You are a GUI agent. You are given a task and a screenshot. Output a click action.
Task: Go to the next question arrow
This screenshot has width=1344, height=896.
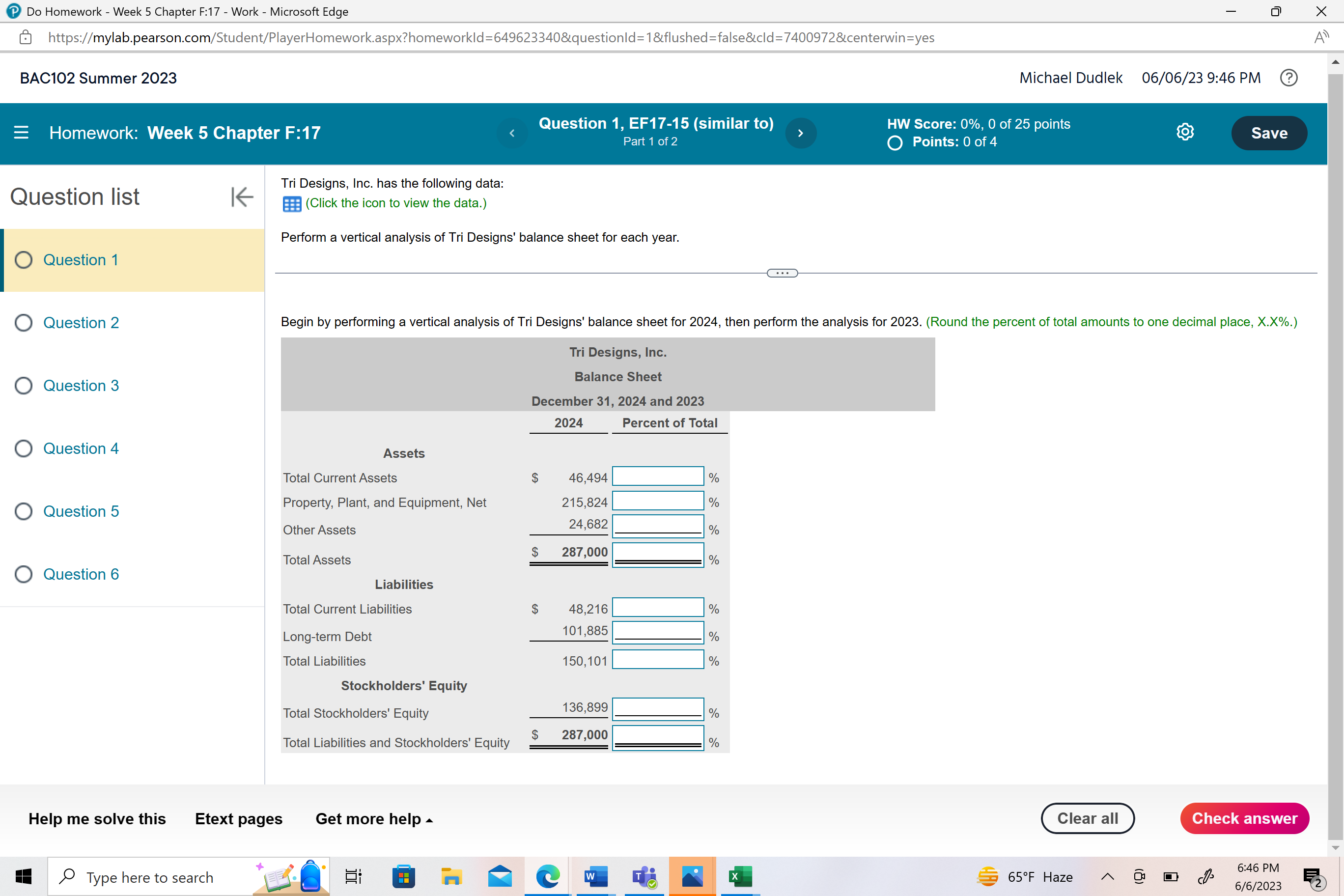point(801,133)
